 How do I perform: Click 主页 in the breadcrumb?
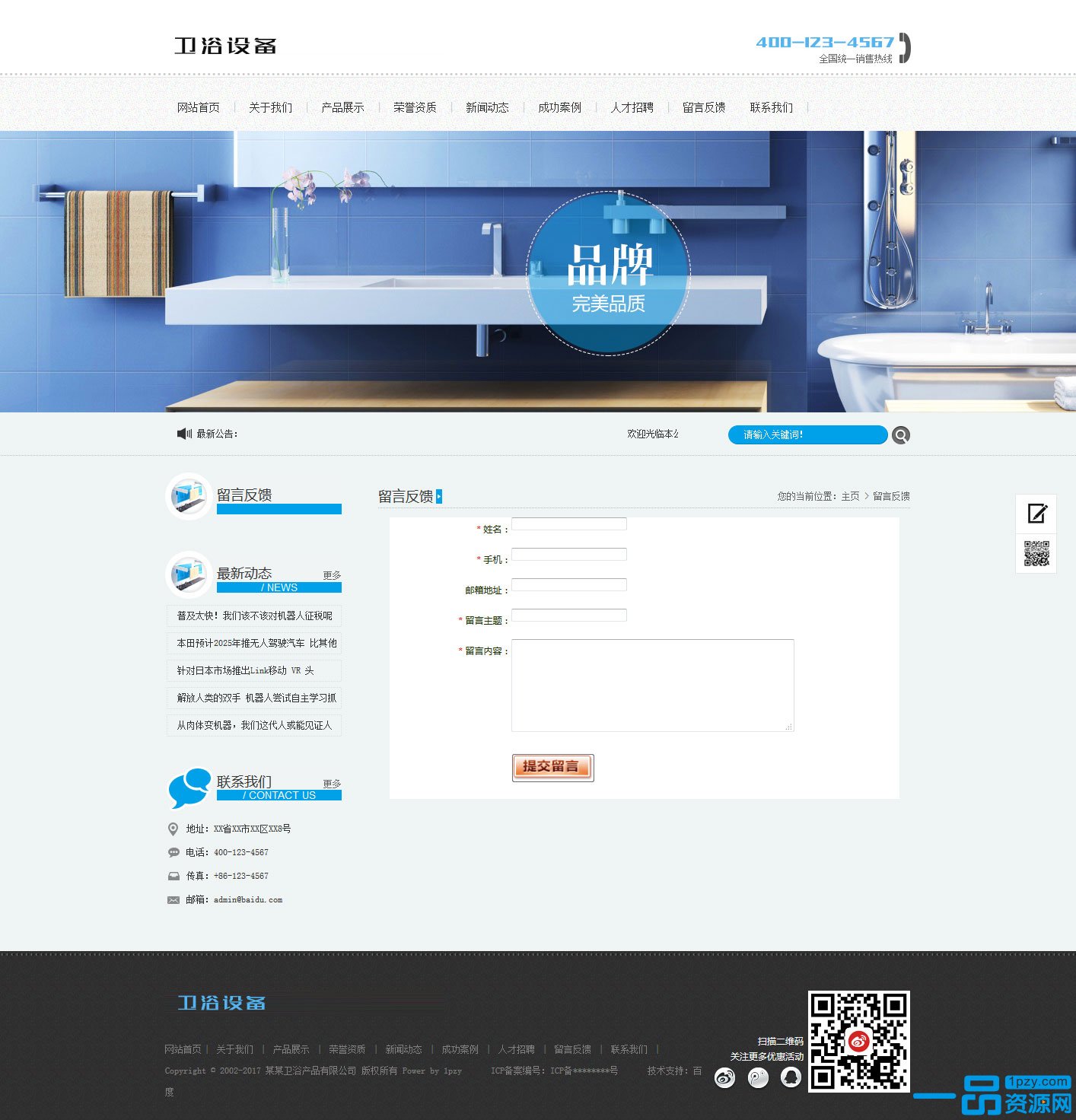coord(851,496)
